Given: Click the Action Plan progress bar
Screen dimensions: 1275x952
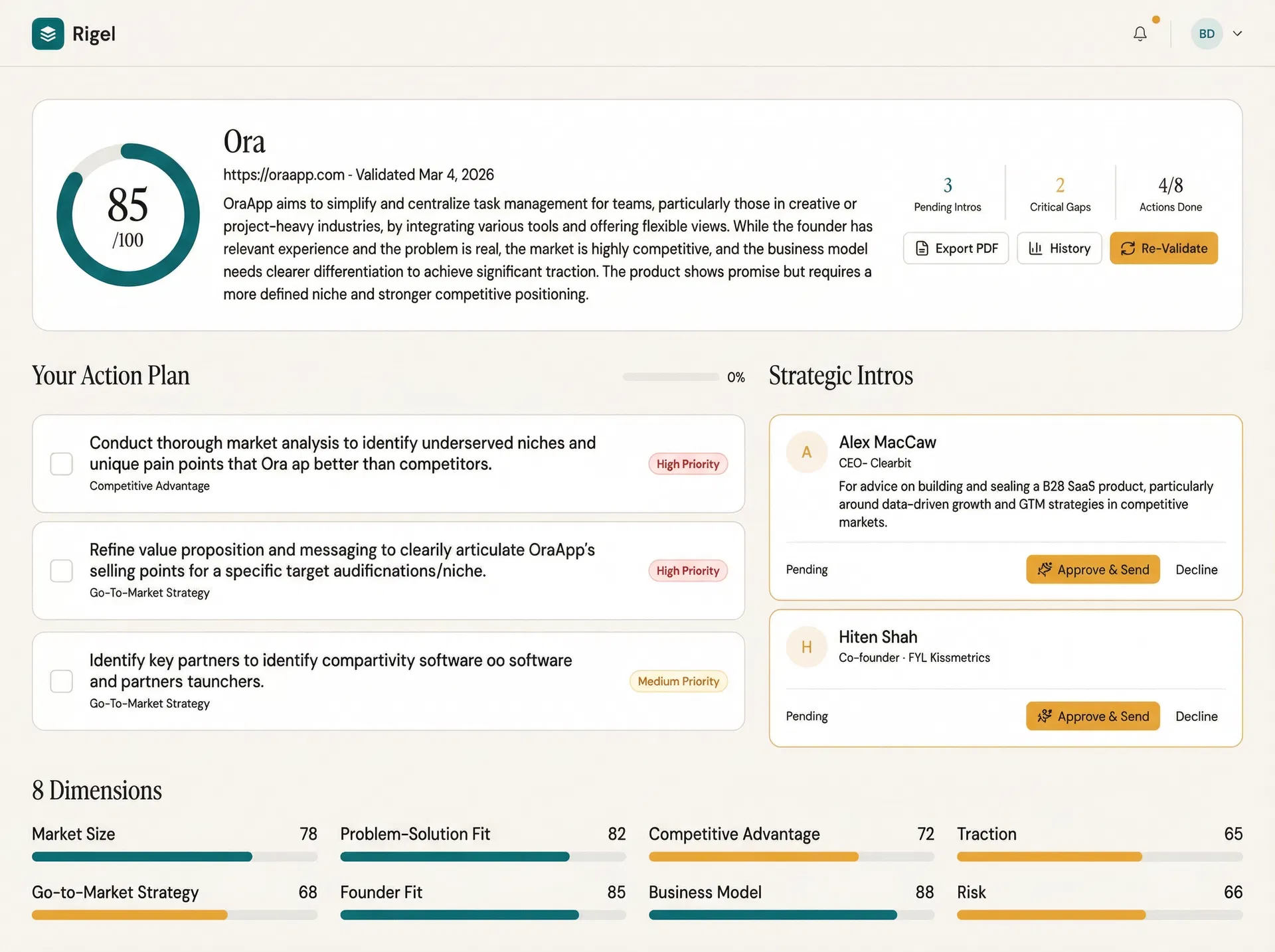Looking at the screenshot, I should (x=671, y=377).
